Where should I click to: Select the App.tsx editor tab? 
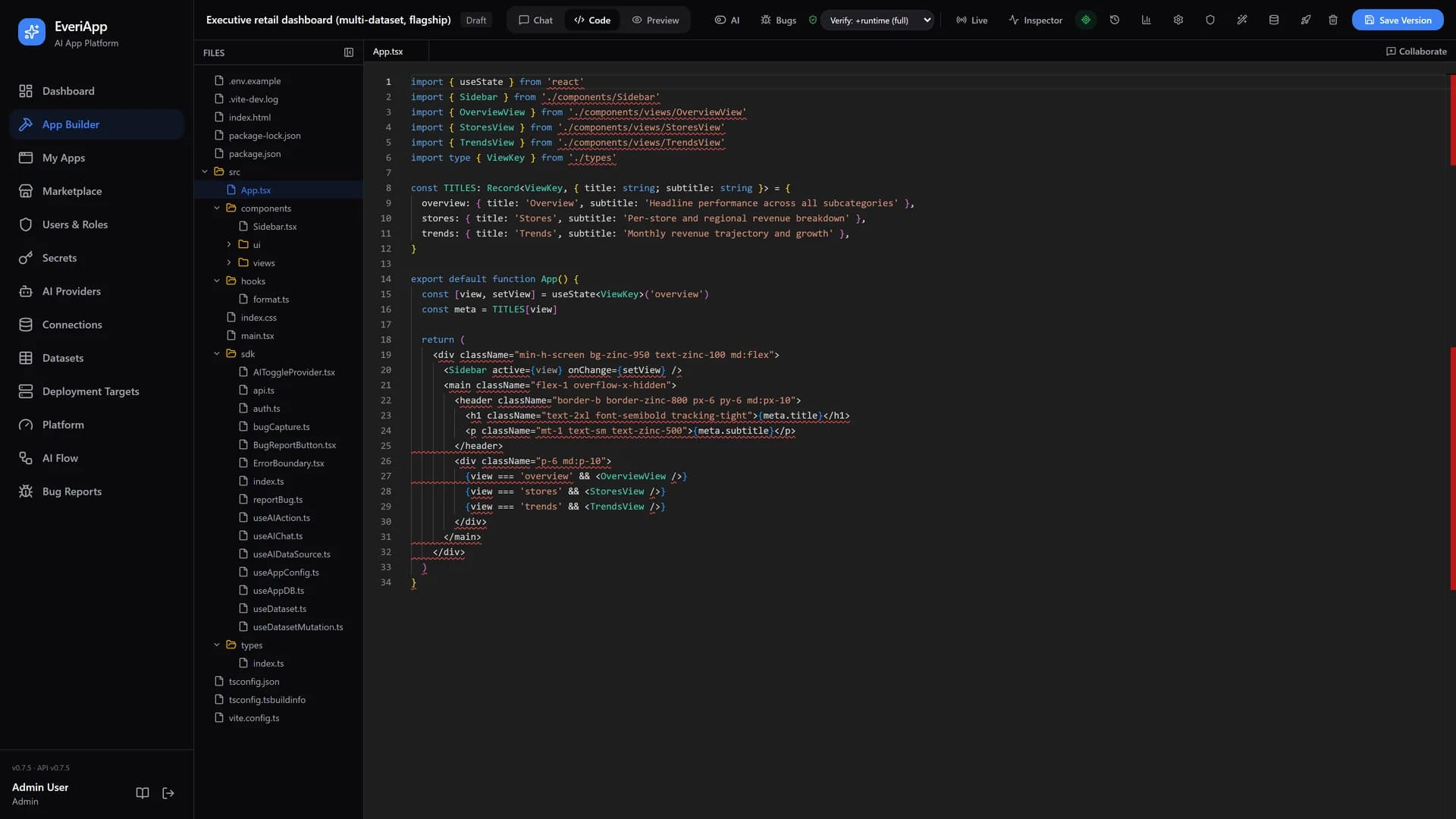[388, 52]
